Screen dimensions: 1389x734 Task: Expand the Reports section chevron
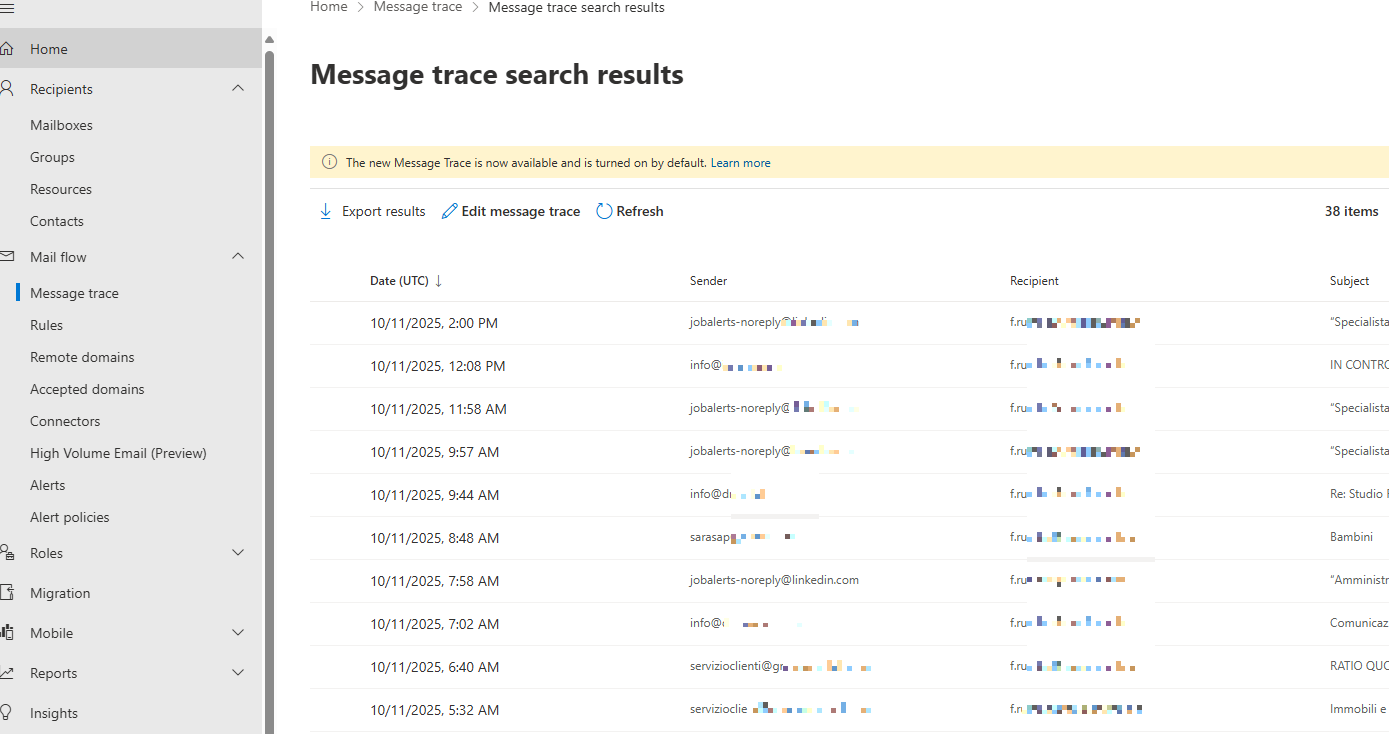(238, 673)
